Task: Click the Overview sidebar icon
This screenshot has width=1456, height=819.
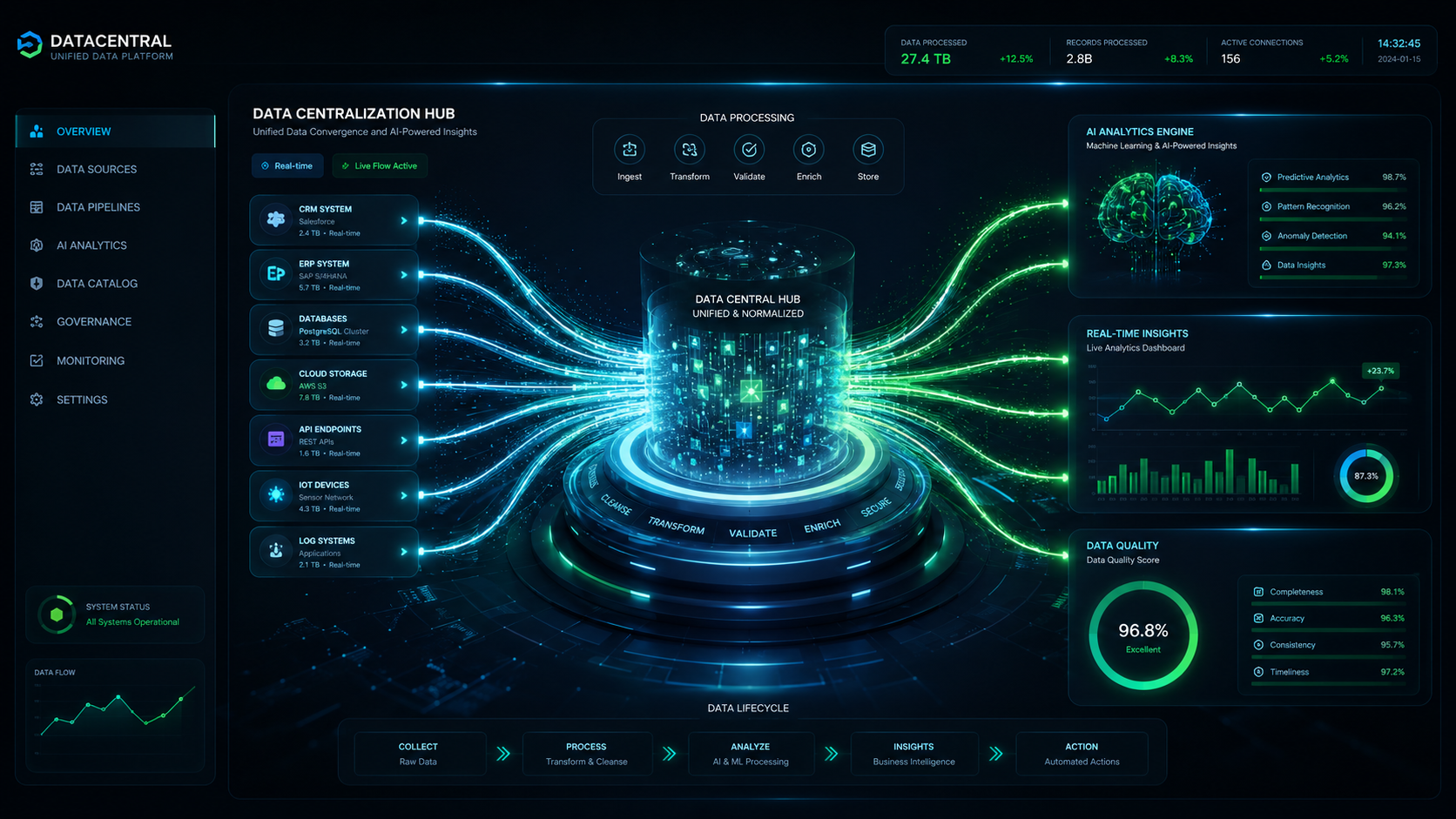Action: point(37,131)
